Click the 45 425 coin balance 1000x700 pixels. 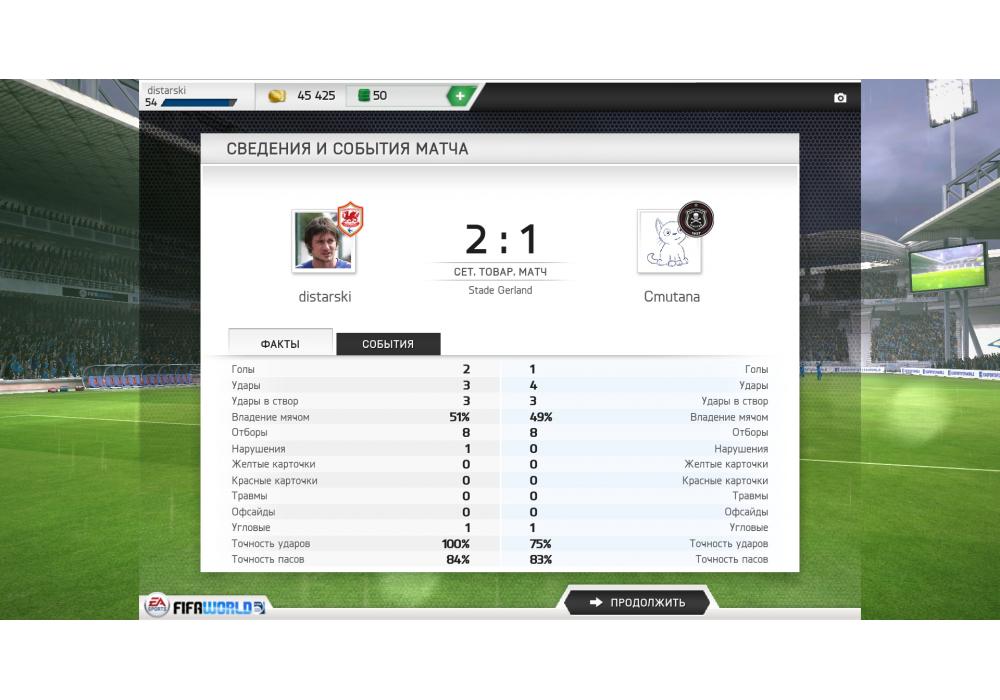pos(316,96)
